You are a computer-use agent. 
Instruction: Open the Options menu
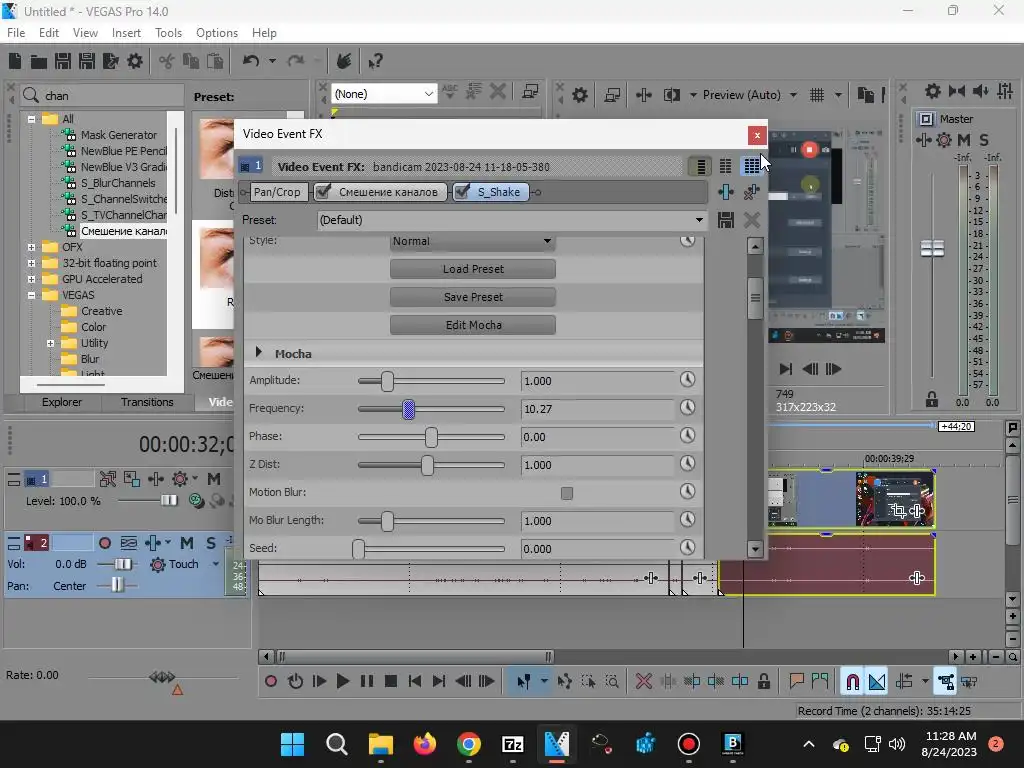(217, 33)
